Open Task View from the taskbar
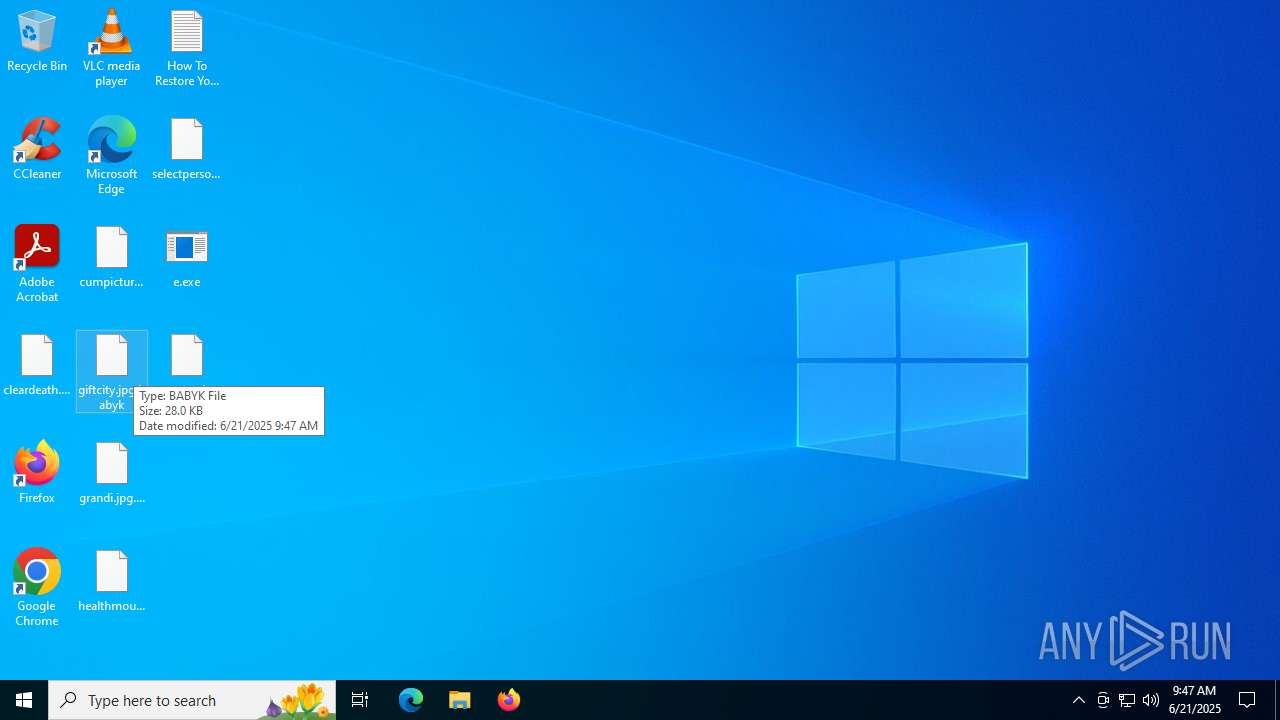Viewport: 1280px width, 720px height. click(x=360, y=700)
